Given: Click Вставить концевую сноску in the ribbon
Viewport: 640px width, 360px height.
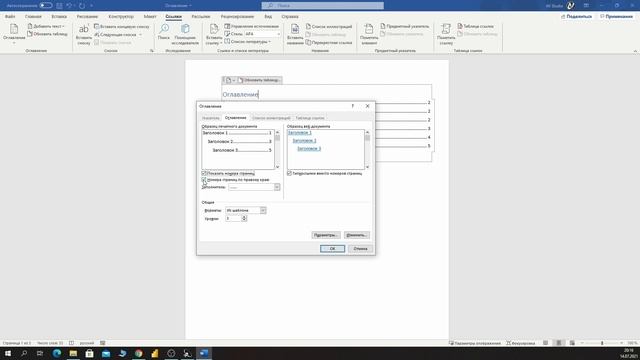Looking at the screenshot, I should click(122, 27).
